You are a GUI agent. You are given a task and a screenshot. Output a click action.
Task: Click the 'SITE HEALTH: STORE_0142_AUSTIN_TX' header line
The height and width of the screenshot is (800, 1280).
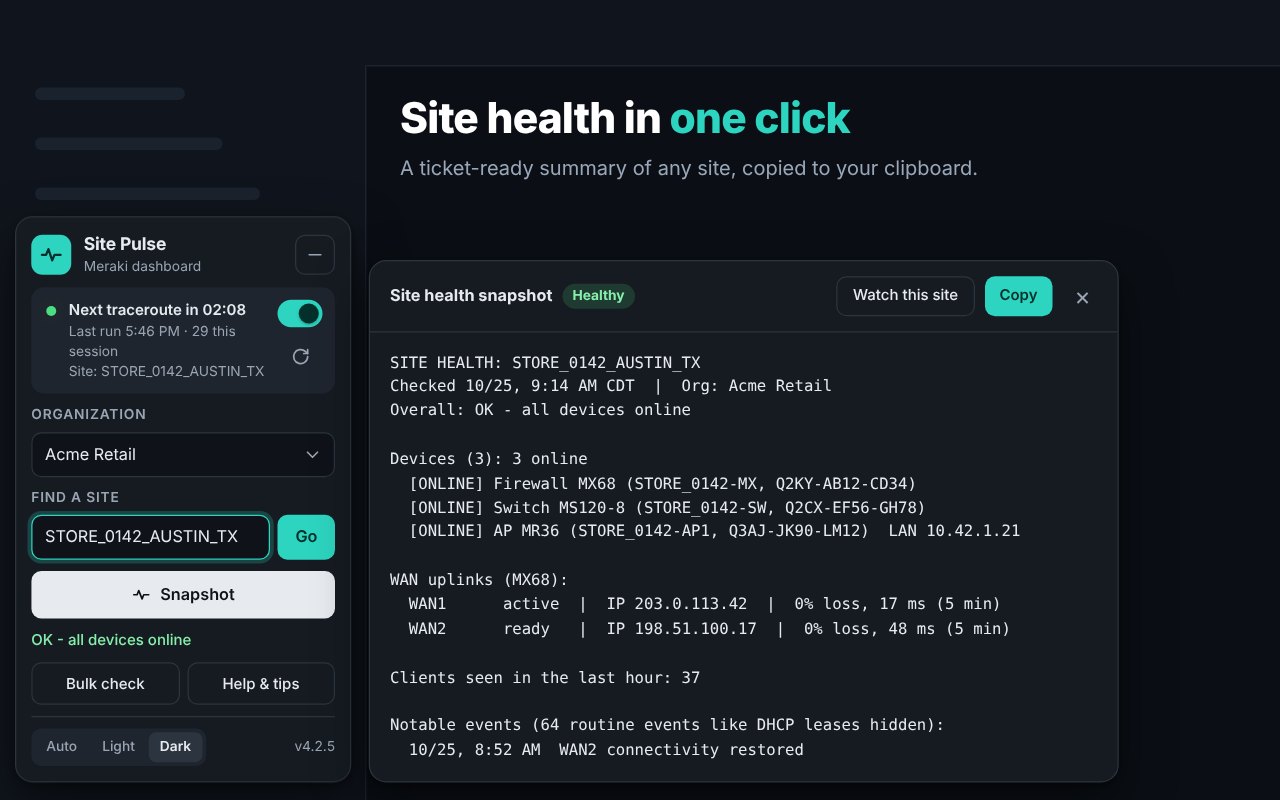pyautogui.click(x=545, y=362)
